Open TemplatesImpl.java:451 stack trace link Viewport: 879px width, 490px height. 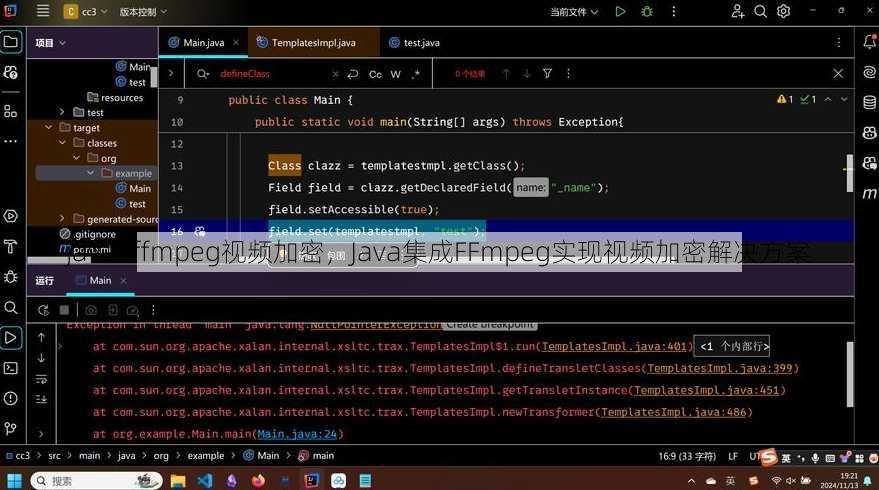pyautogui.click(x=707, y=390)
